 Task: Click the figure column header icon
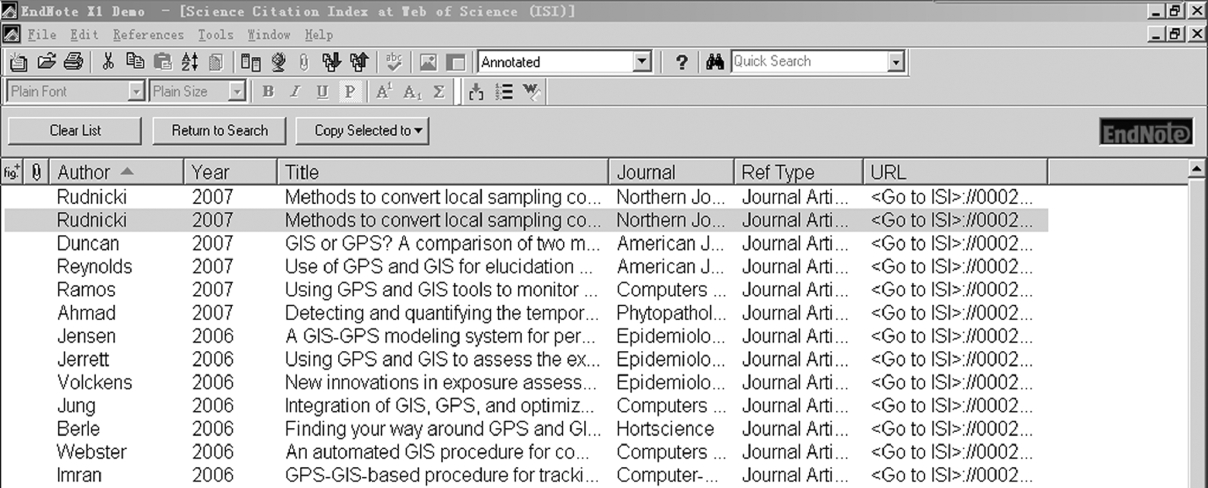[14, 172]
